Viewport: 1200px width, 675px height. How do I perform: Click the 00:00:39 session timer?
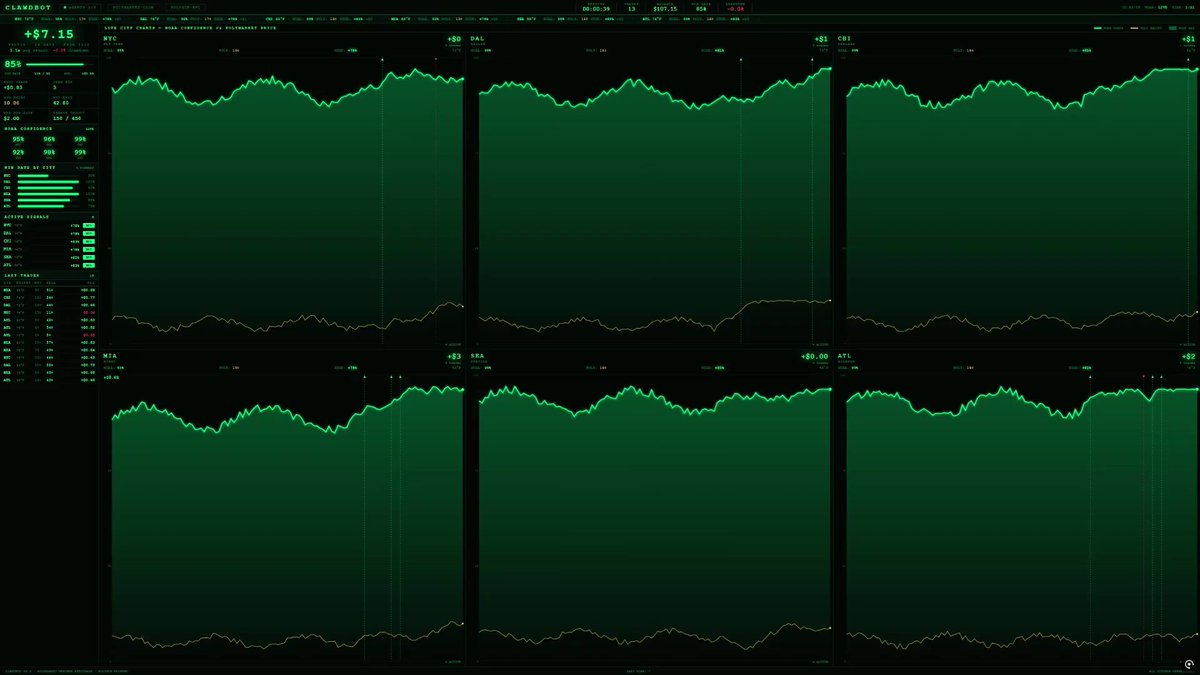point(596,9)
